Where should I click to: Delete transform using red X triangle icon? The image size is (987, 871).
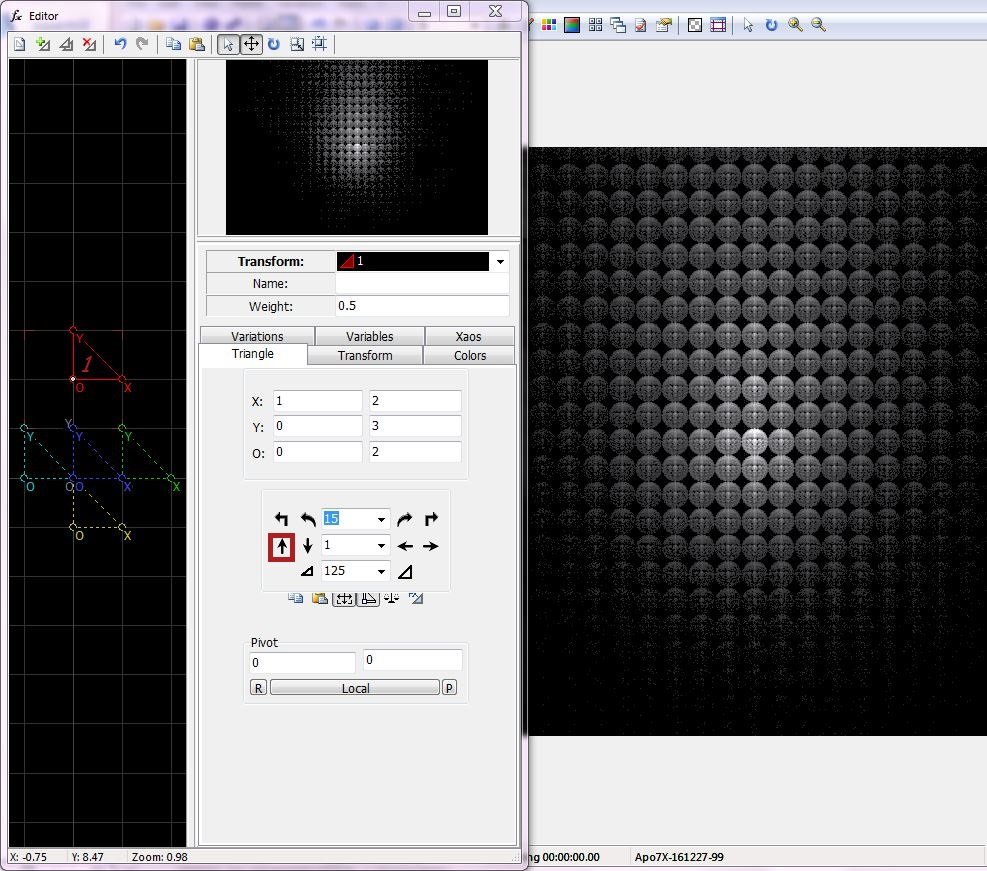point(89,44)
